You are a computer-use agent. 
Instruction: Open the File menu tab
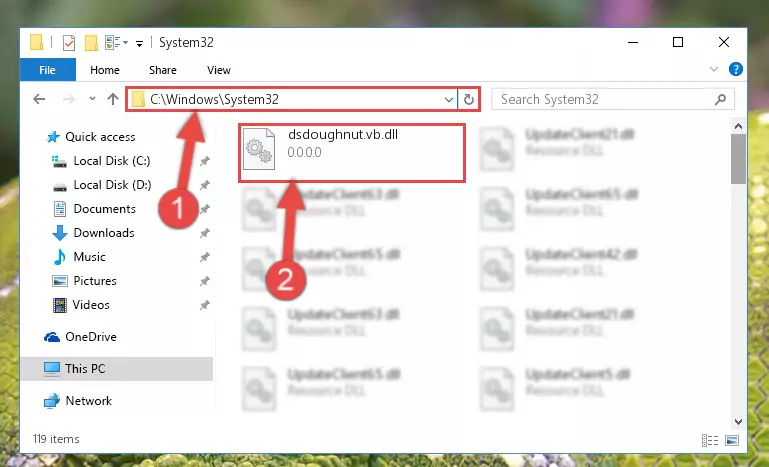[x=48, y=70]
